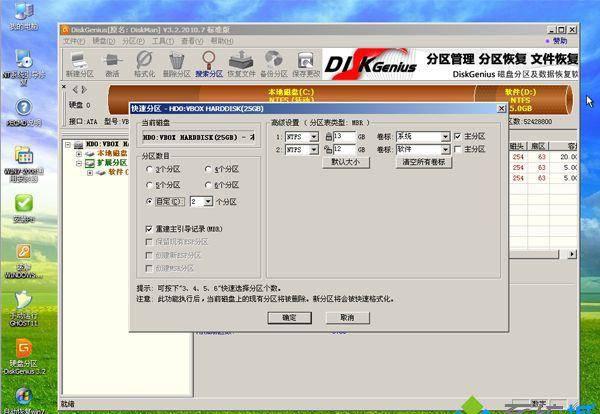Open the 系统 volume label dropdown
This screenshot has width=600, height=414.
445,137
